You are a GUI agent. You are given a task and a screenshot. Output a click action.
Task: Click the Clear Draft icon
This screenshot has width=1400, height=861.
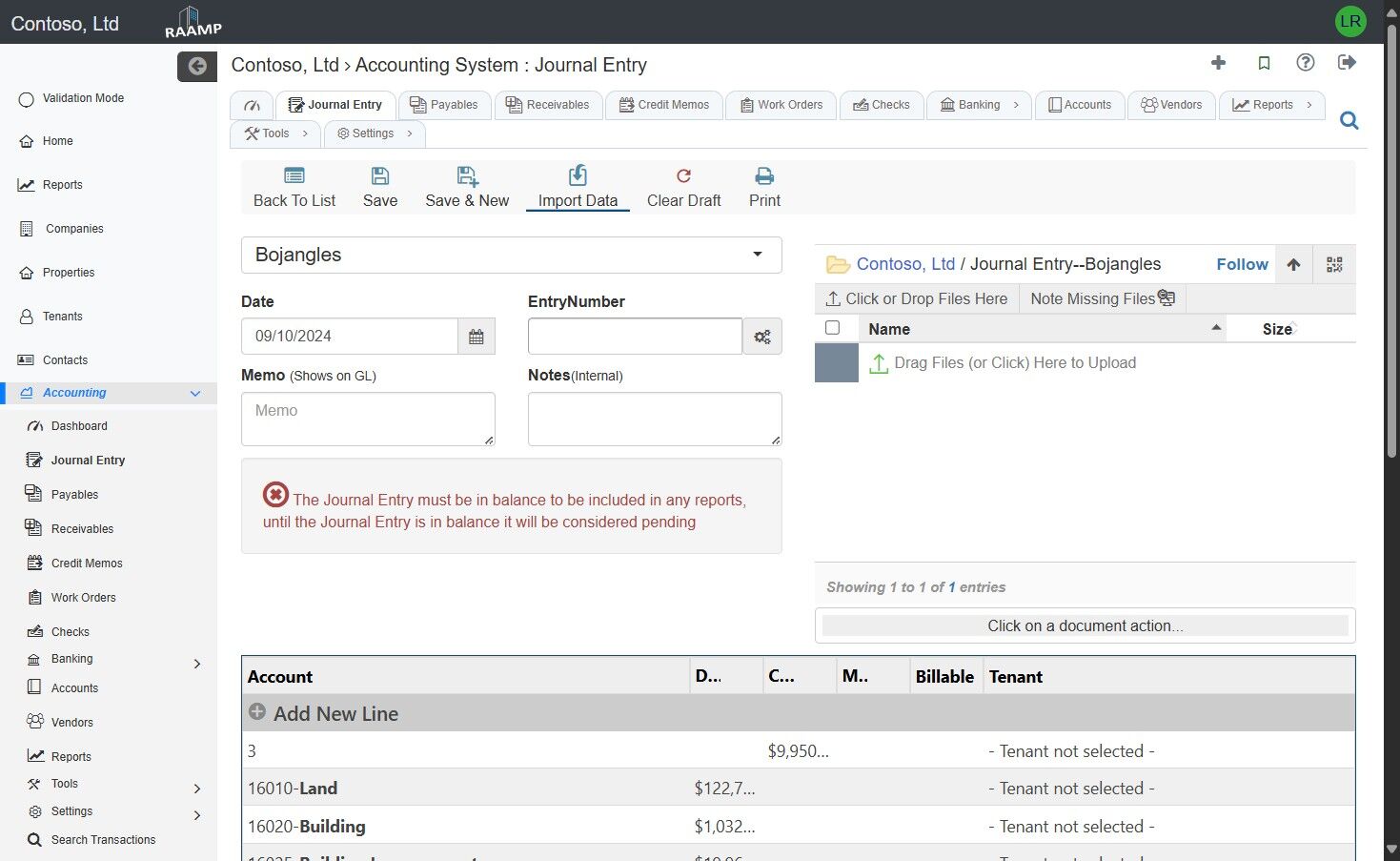pyautogui.click(x=683, y=176)
